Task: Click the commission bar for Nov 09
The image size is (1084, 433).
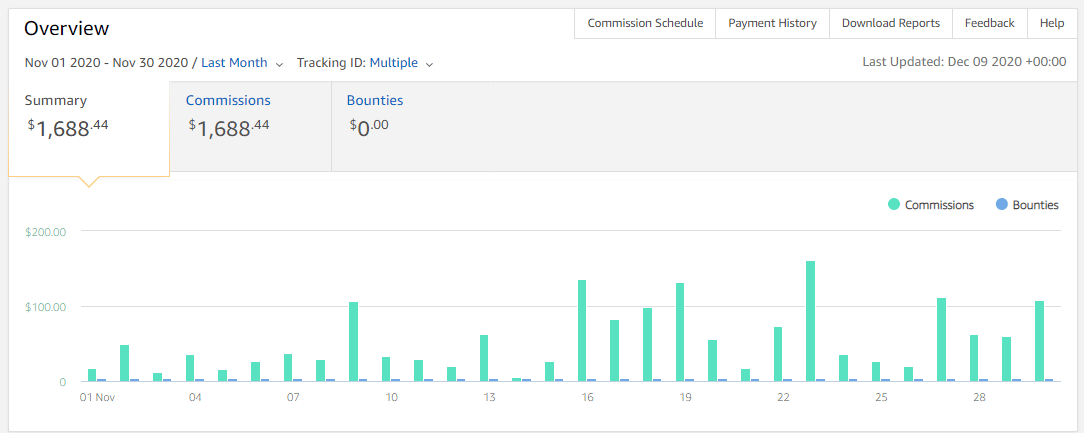Action: (x=353, y=341)
